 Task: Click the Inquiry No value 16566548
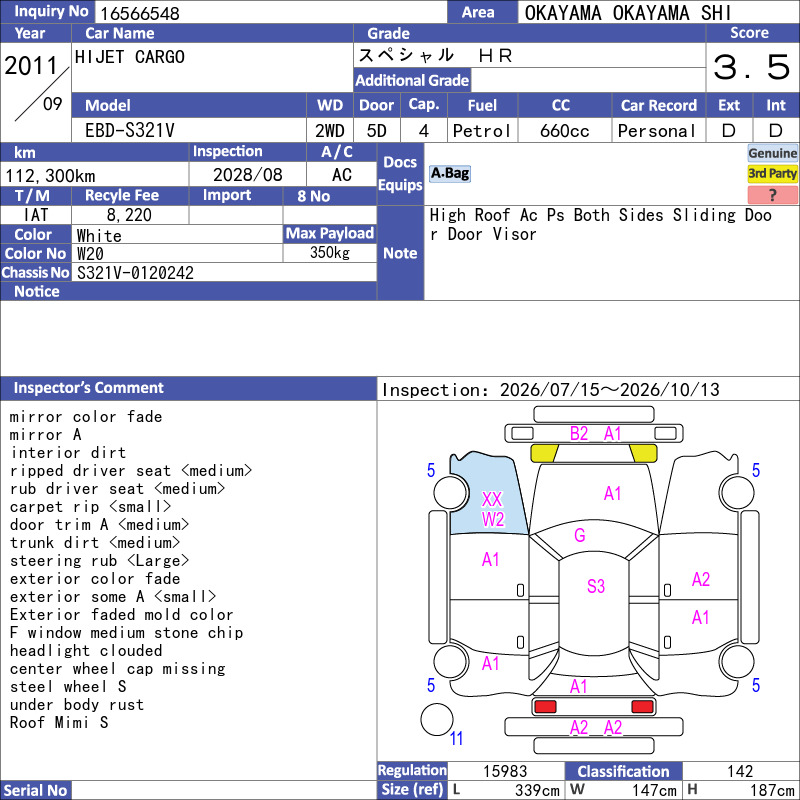coord(140,13)
